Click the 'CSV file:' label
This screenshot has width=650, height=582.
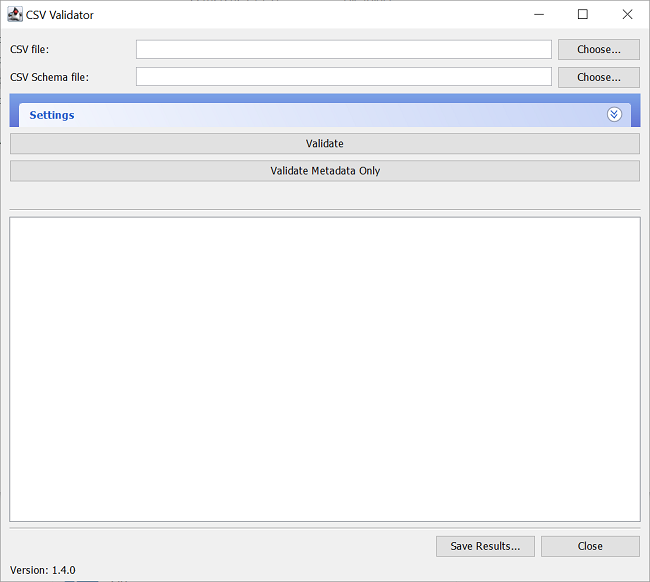(30, 50)
